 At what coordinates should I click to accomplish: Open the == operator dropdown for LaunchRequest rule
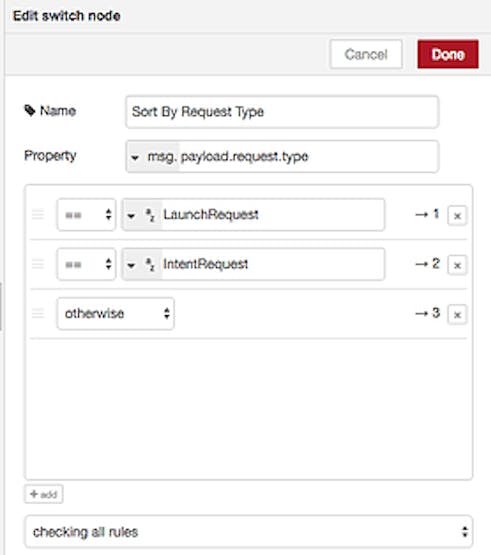point(87,215)
